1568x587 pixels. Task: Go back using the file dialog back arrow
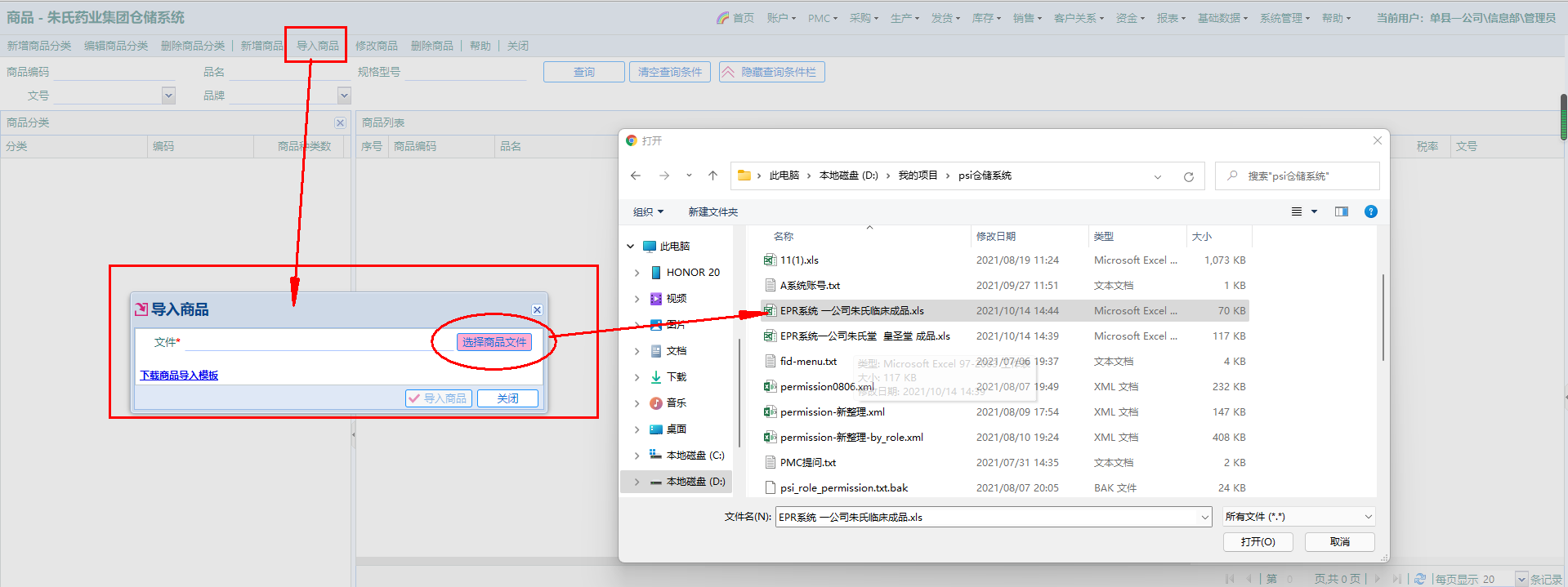(x=636, y=176)
